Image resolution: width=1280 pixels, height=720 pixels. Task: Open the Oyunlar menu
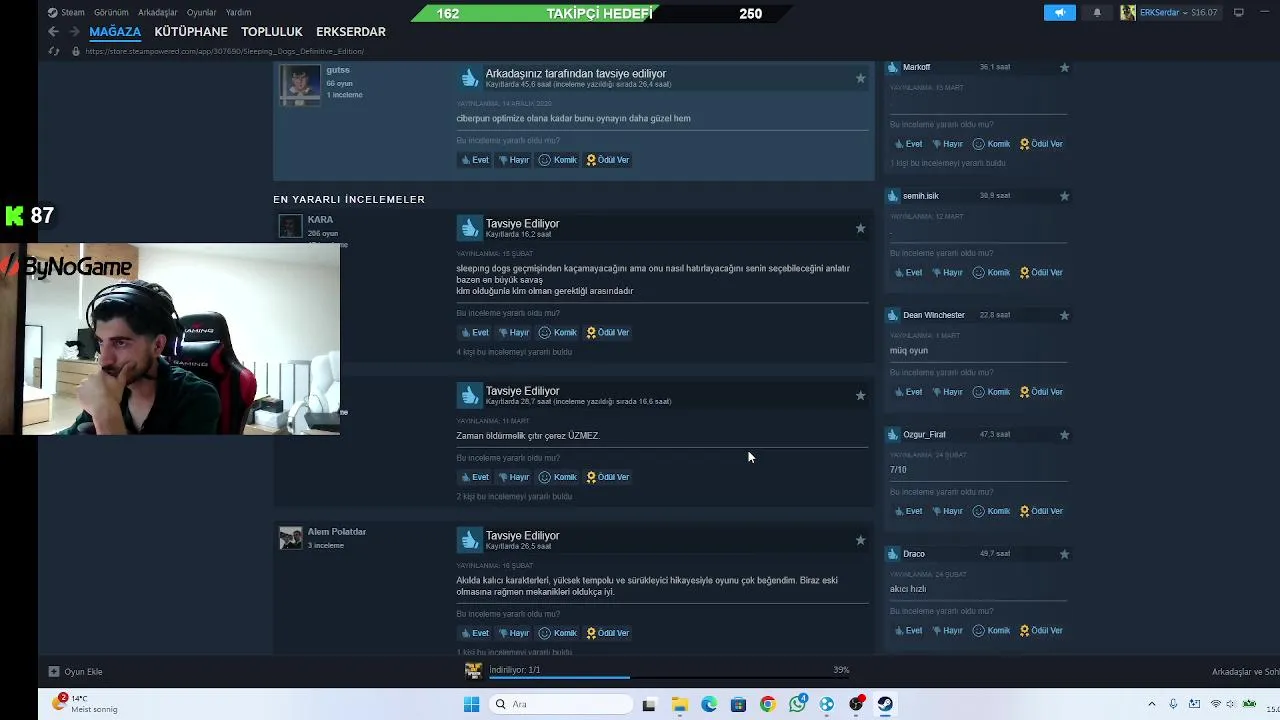tap(201, 13)
